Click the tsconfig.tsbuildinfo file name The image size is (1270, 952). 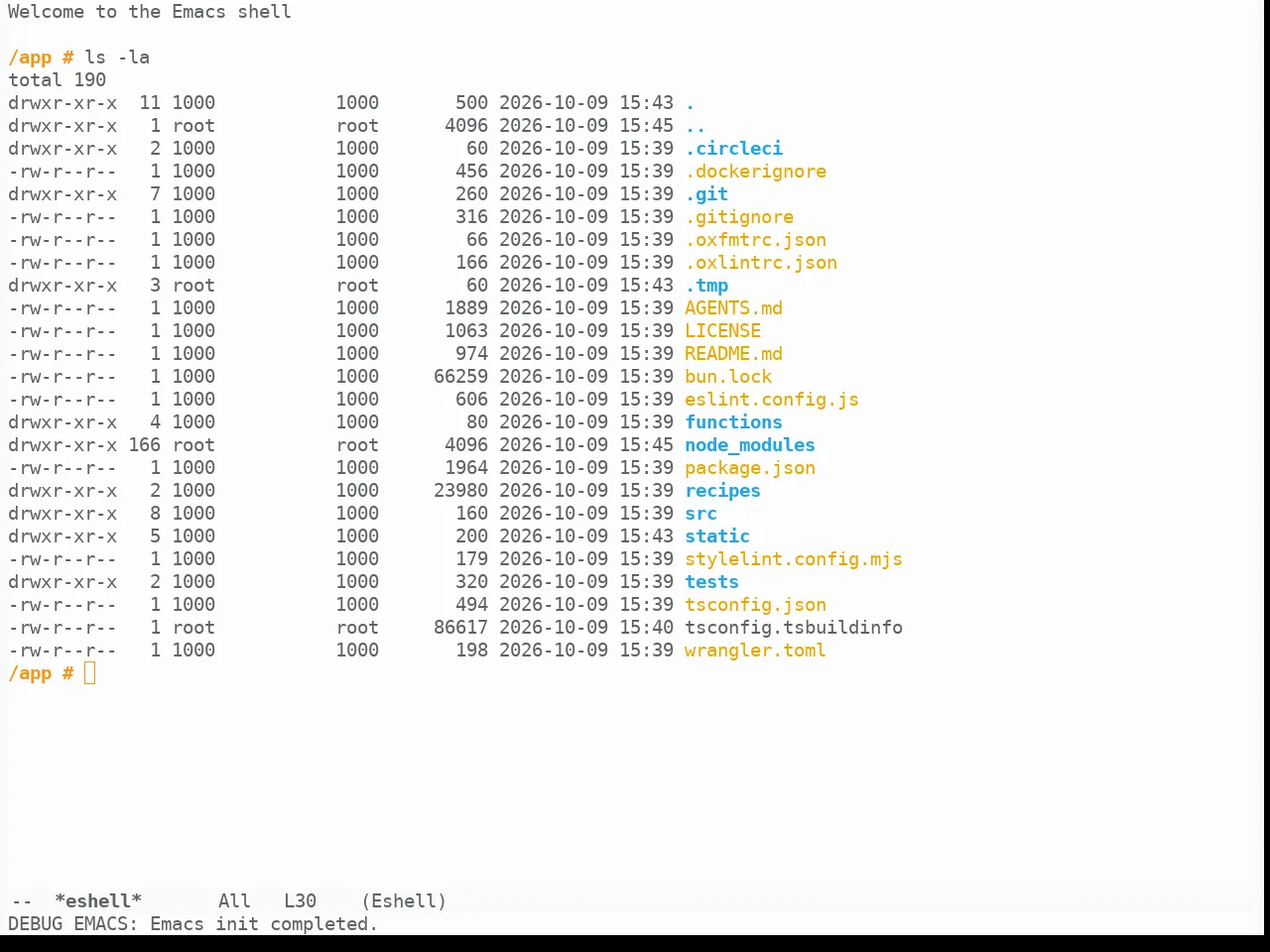point(794,628)
